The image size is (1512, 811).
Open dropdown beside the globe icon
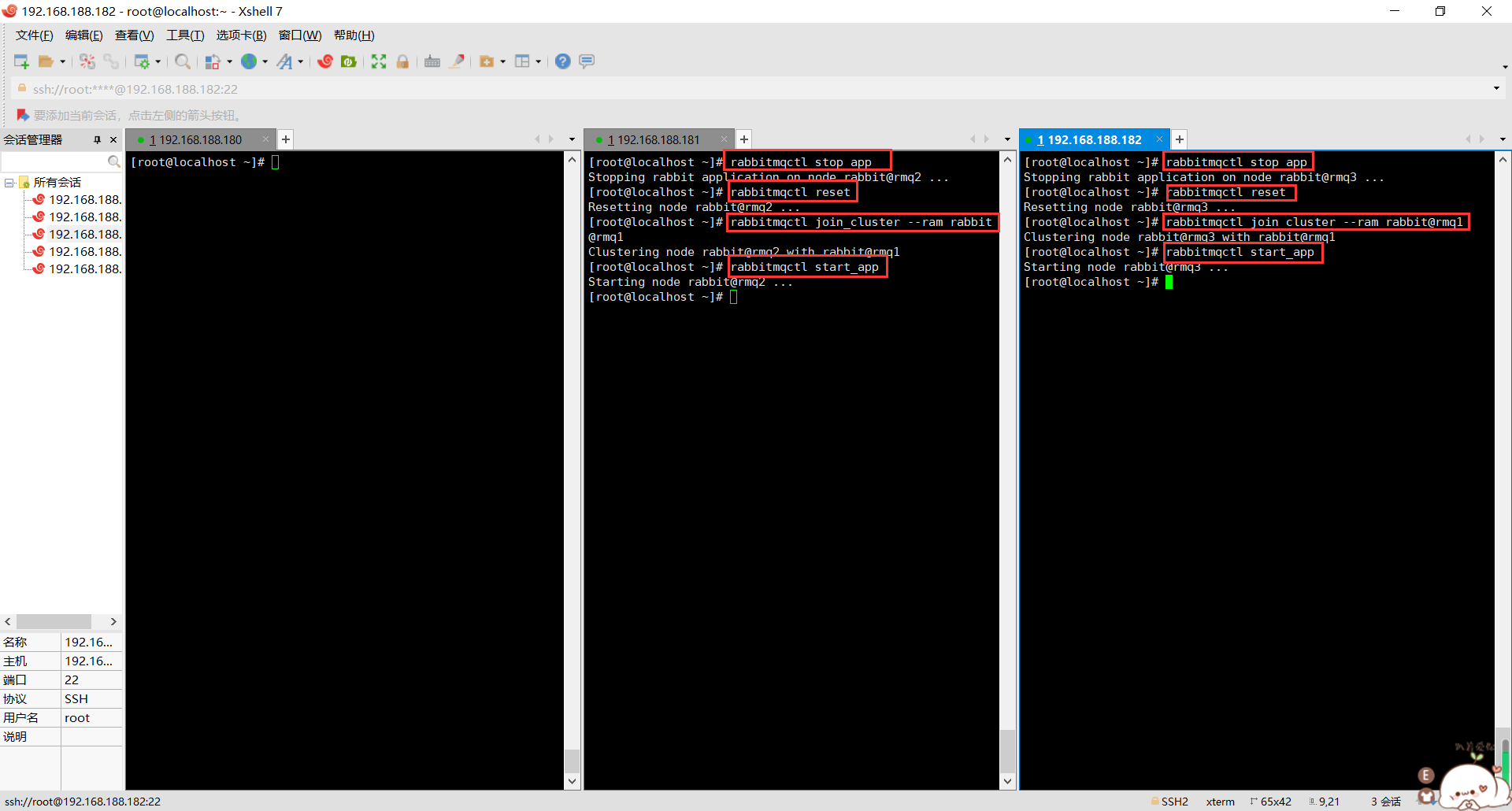click(x=265, y=62)
